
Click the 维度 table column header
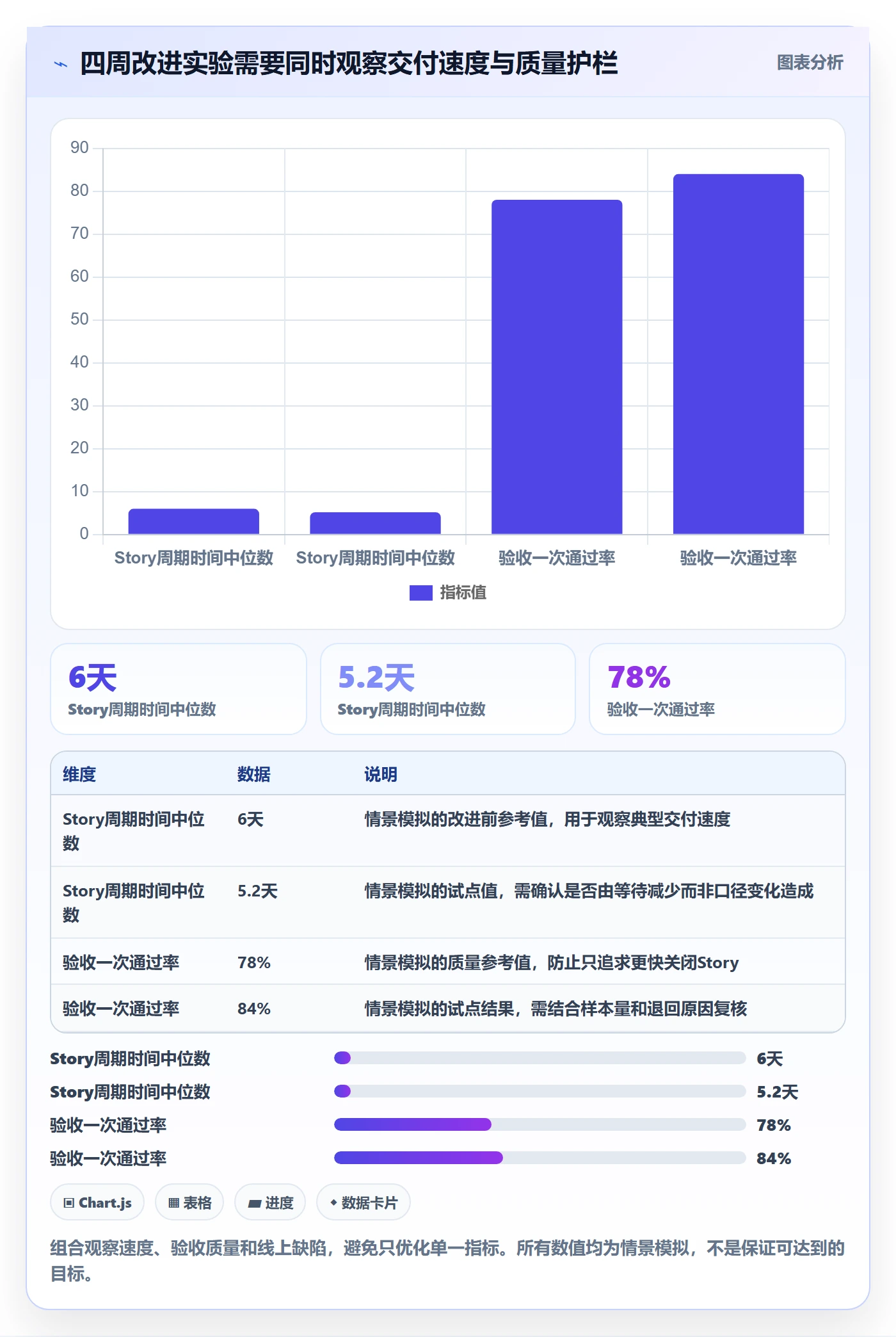[x=79, y=774]
